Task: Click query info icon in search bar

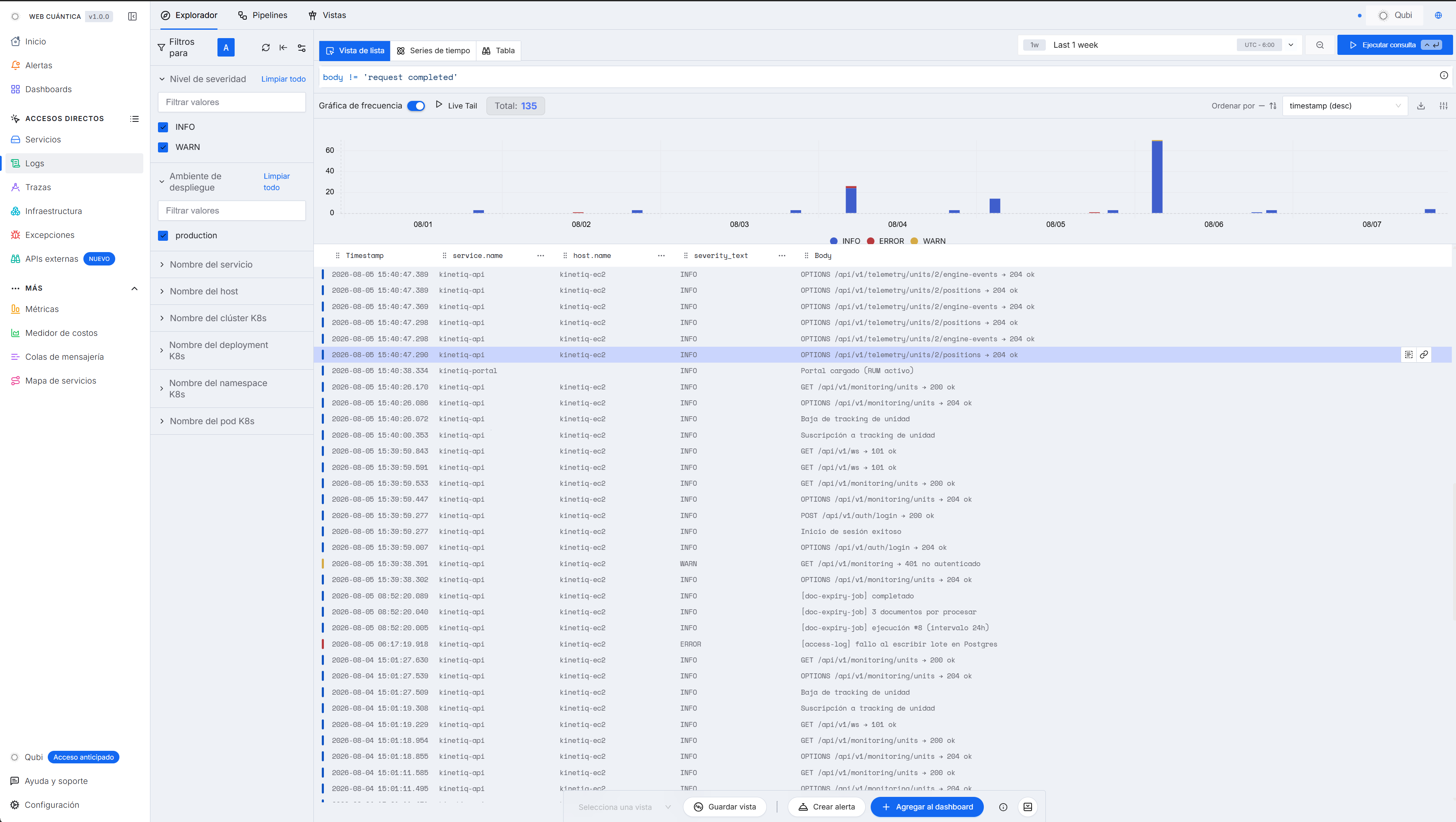Action: pyautogui.click(x=1443, y=76)
